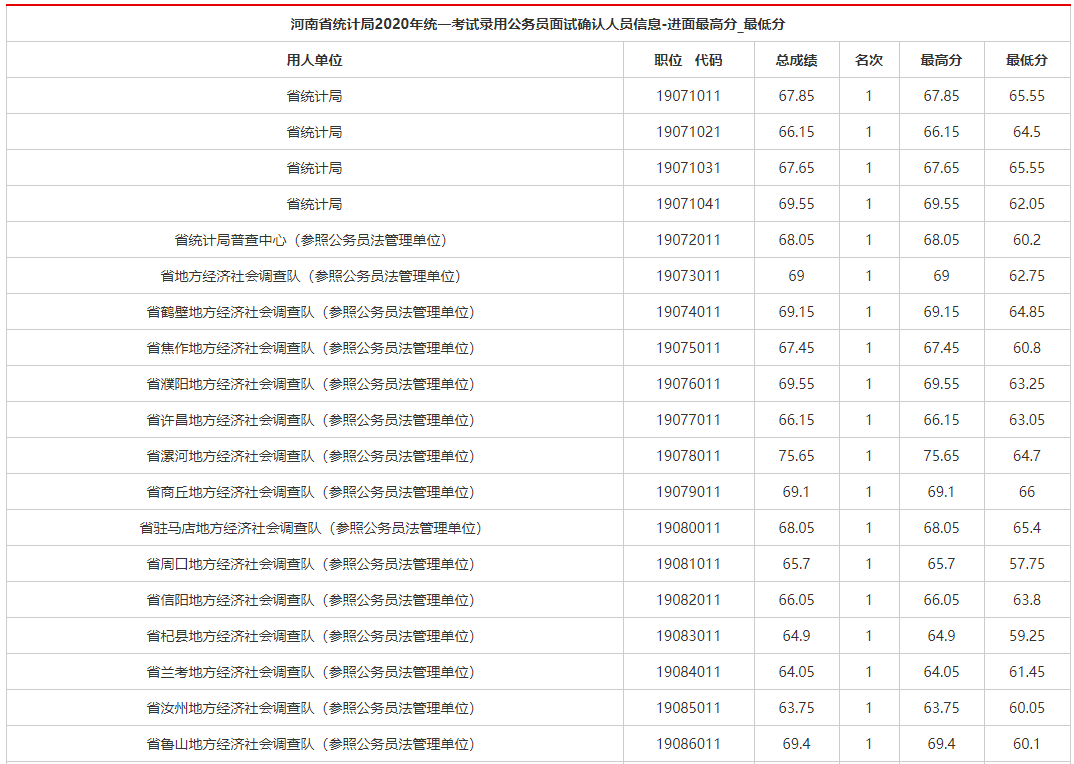Image resolution: width=1074 pixels, height=764 pixels.
Task: Select position code 19081011
Action: coord(688,564)
